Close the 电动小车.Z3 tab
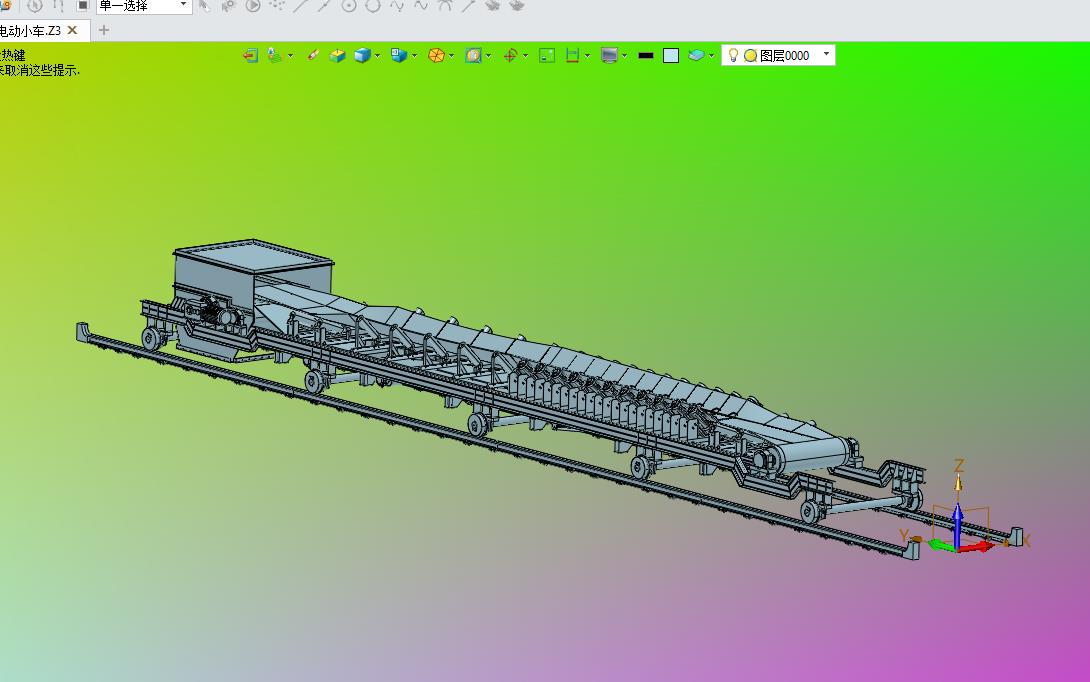This screenshot has width=1090, height=682. [72, 30]
